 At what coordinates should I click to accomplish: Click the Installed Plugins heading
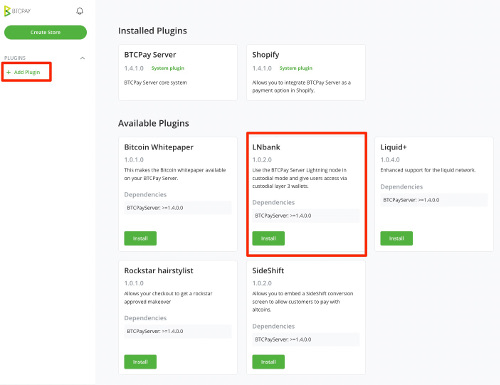[x=153, y=31]
